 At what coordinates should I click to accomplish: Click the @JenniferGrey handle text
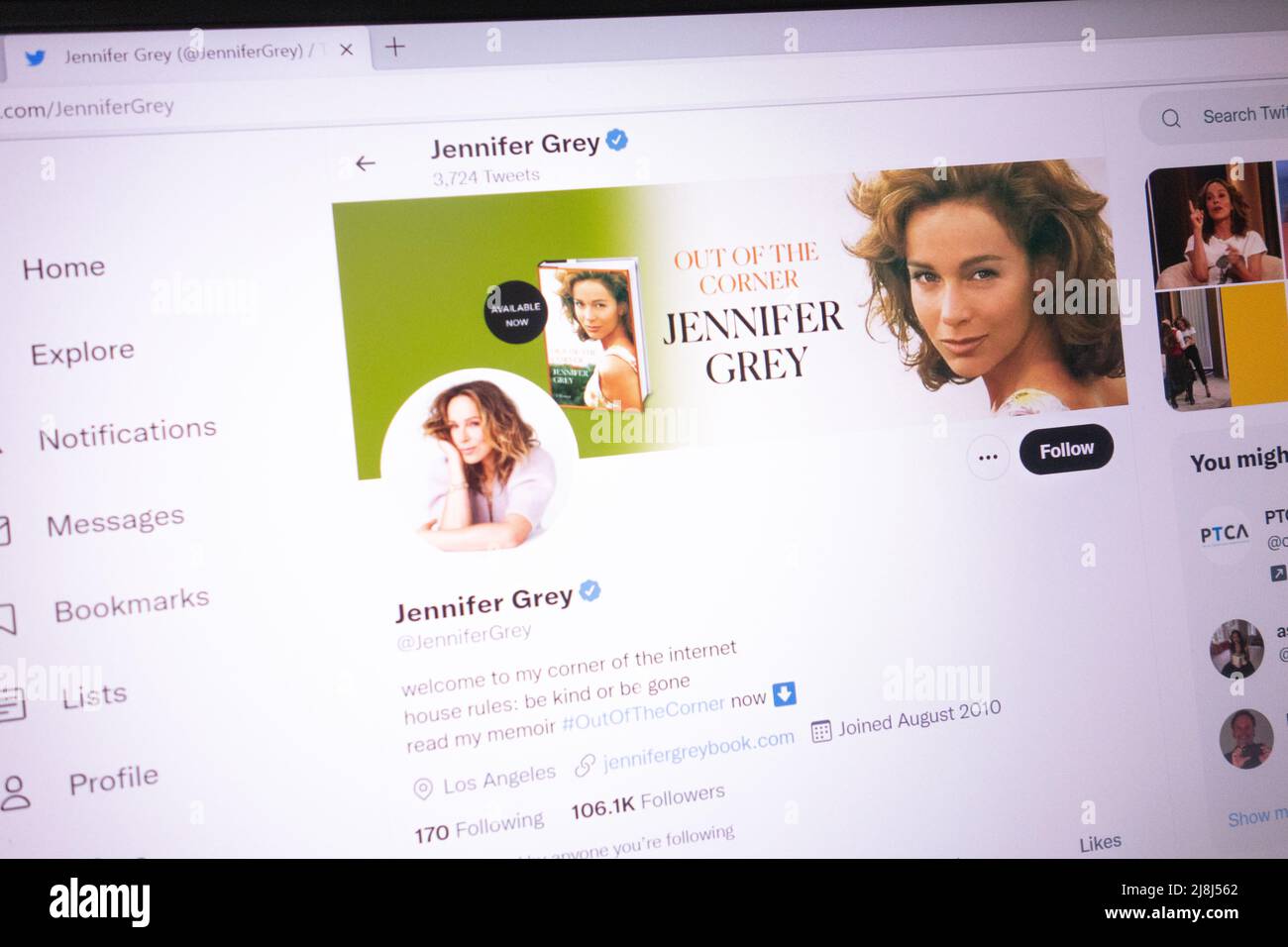(464, 636)
